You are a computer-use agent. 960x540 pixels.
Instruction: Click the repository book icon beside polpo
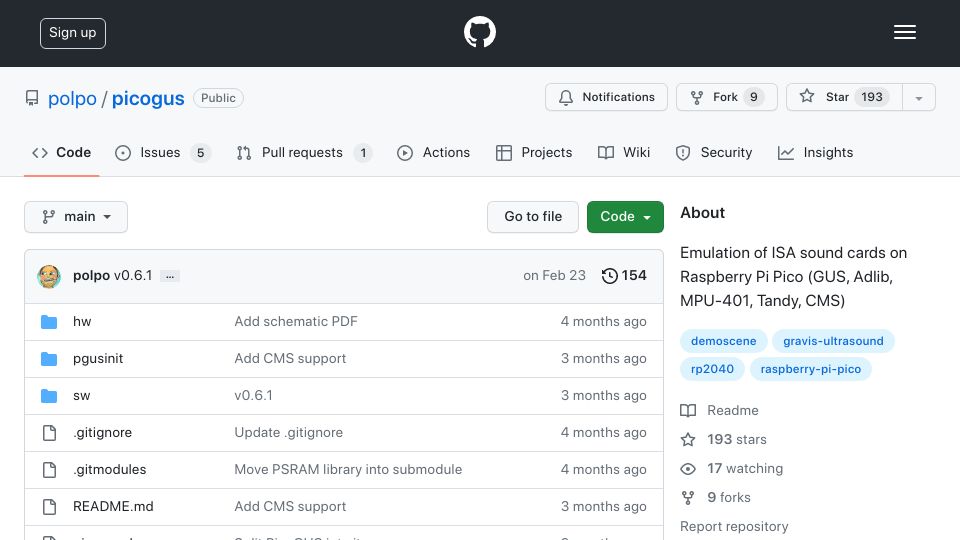tap(32, 98)
